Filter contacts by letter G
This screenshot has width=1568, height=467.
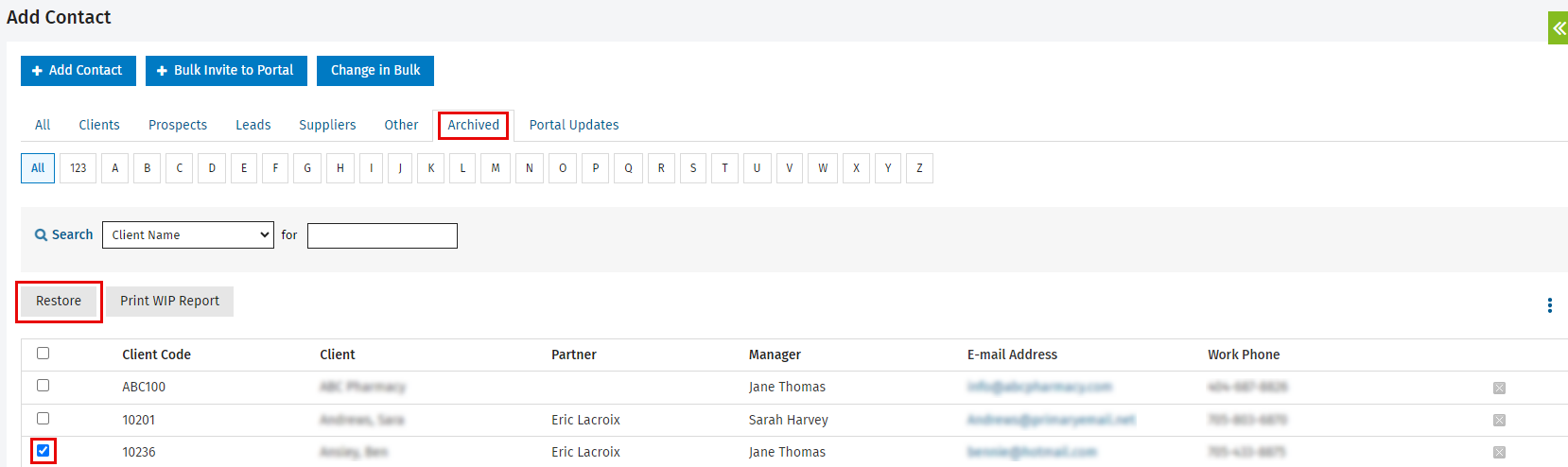tap(307, 168)
